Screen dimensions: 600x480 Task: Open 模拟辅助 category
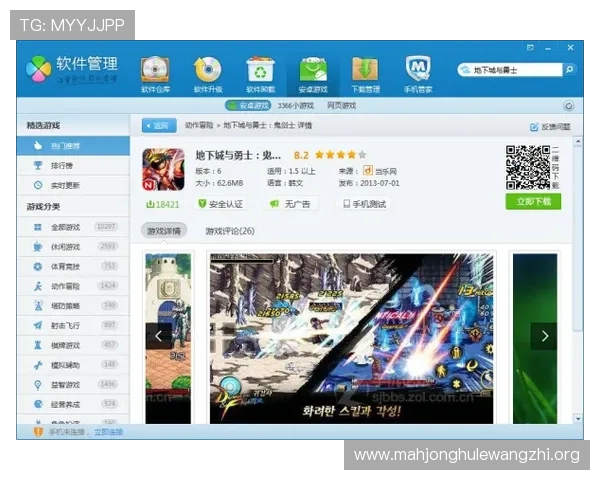tap(73, 365)
